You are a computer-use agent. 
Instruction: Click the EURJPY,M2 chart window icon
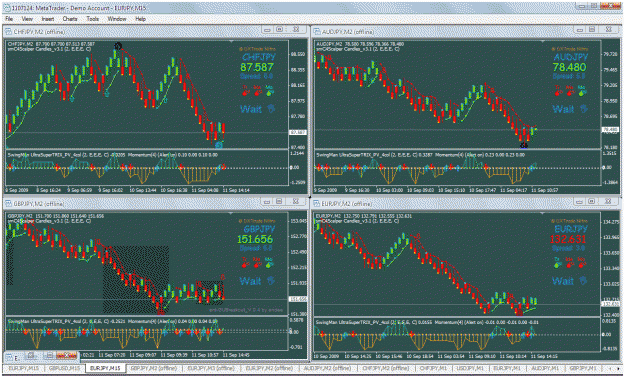[x=316, y=204]
